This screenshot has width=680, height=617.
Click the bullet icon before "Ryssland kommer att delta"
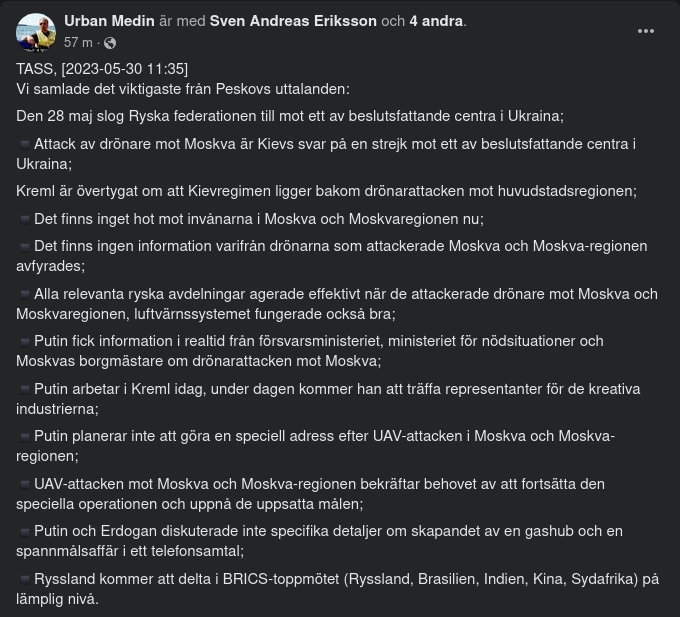pyautogui.click(x=24, y=579)
